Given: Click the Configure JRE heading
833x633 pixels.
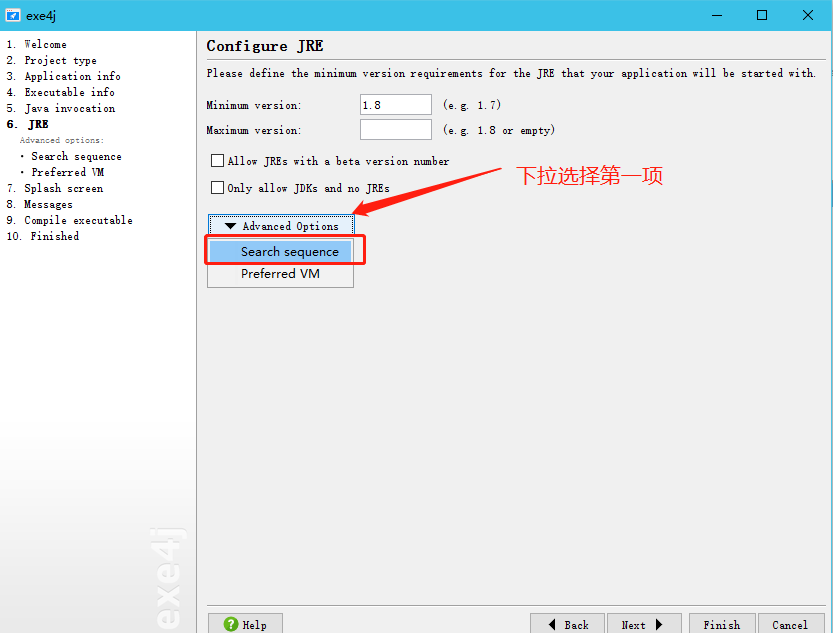Looking at the screenshot, I should pos(265,46).
